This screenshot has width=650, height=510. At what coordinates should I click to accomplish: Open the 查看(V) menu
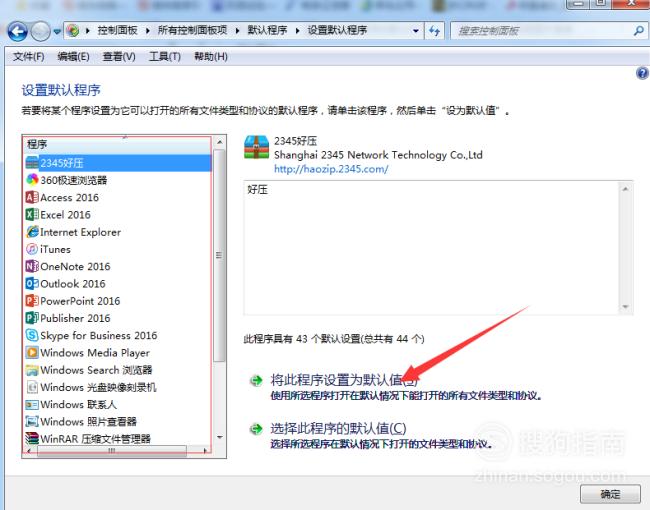119,56
